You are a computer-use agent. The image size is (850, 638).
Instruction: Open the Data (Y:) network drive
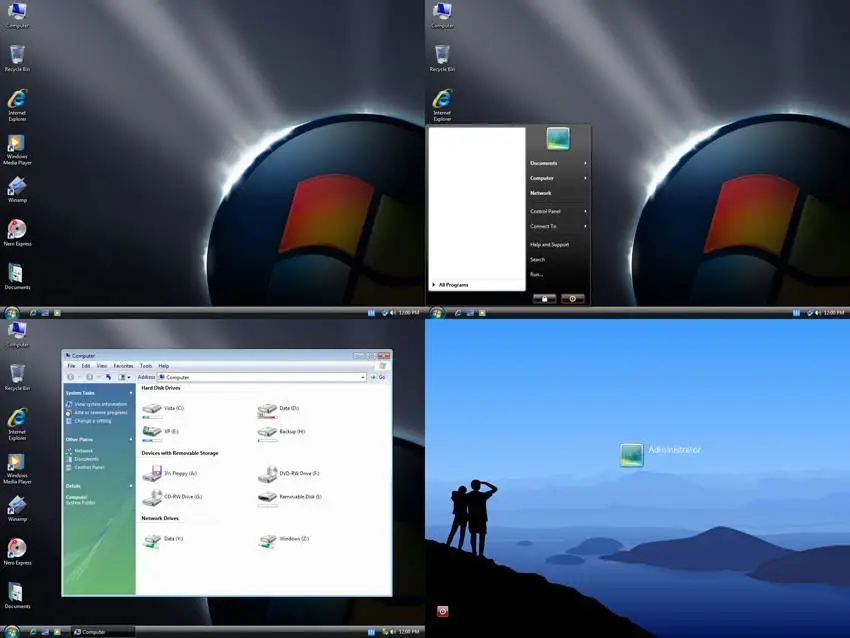[163, 539]
